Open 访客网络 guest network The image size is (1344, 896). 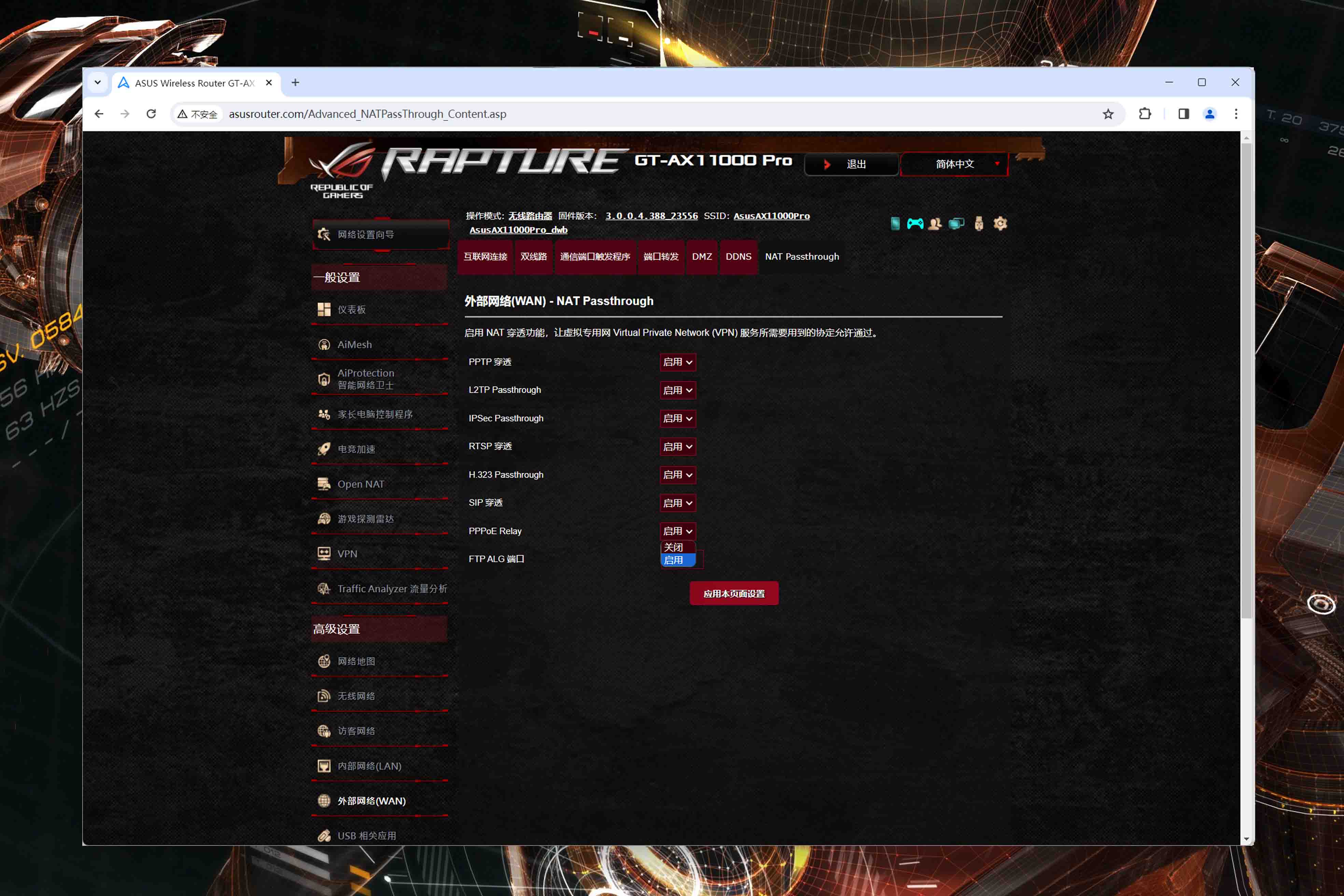379,731
